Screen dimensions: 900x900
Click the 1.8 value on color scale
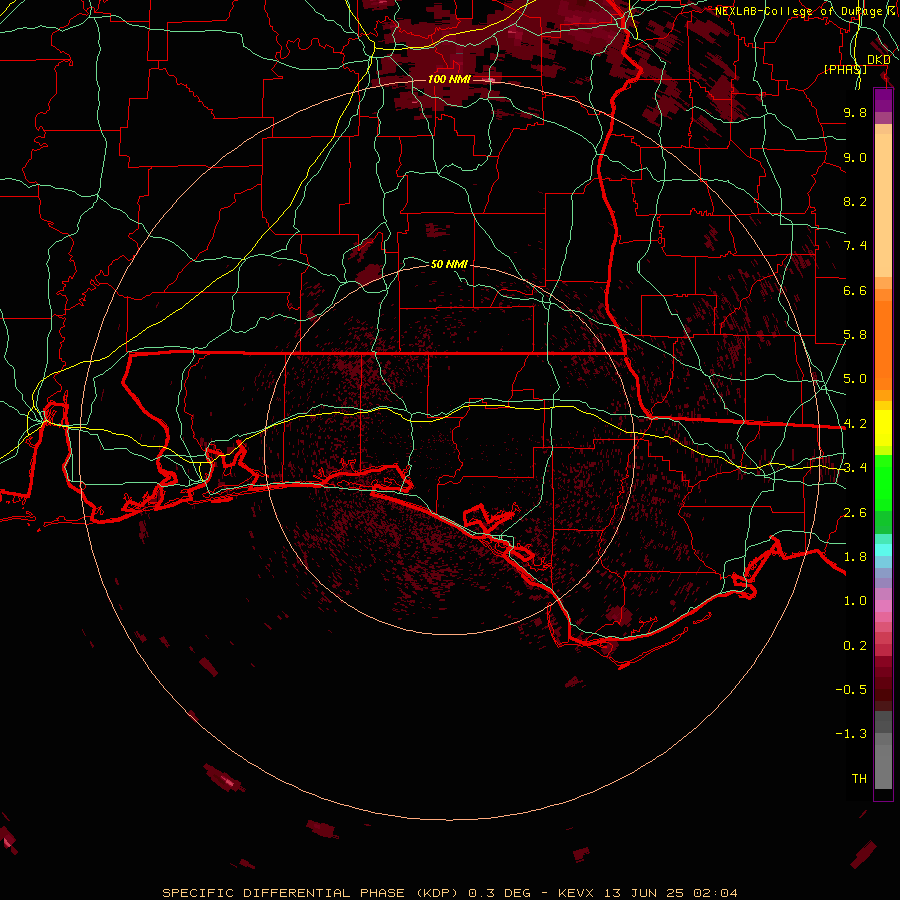(x=855, y=557)
